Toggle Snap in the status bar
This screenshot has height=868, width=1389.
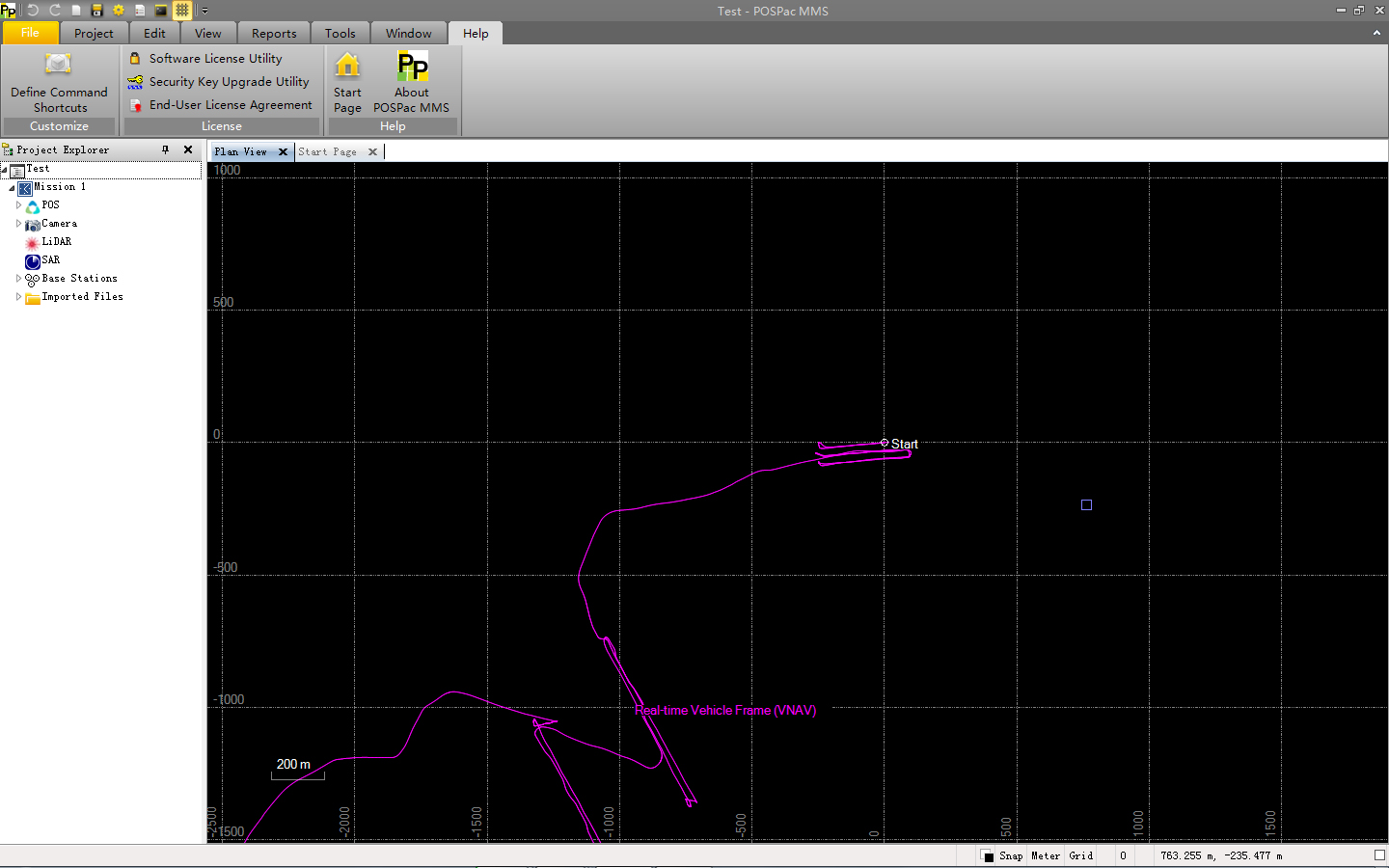click(x=1011, y=856)
